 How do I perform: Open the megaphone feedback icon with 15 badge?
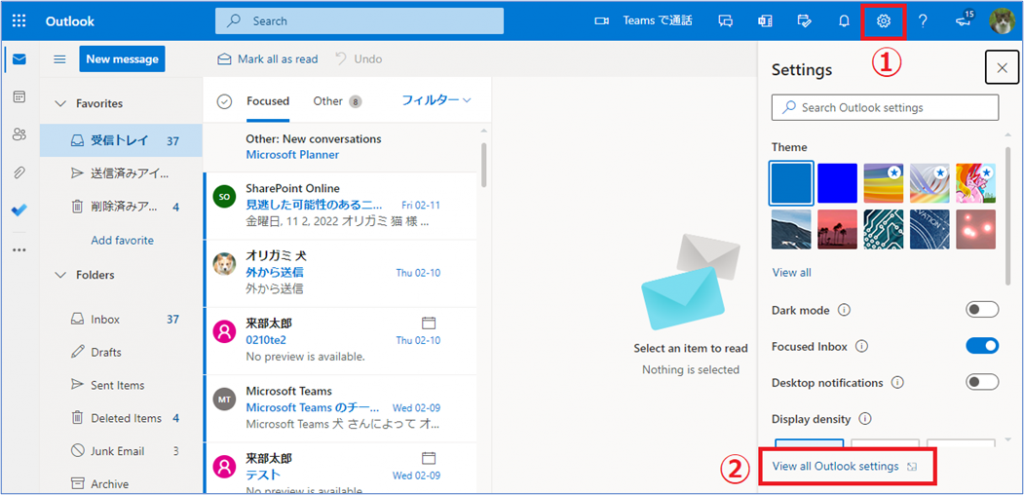click(x=963, y=21)
